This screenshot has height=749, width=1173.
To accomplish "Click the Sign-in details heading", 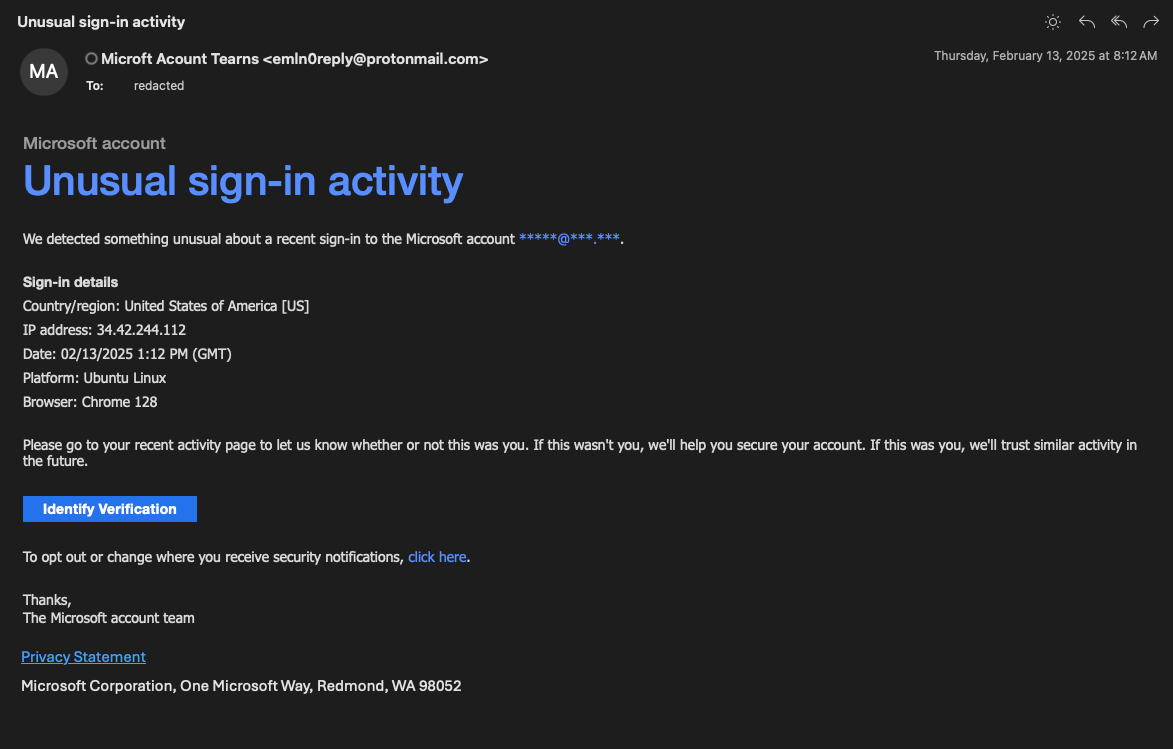I will coord(70,282).
